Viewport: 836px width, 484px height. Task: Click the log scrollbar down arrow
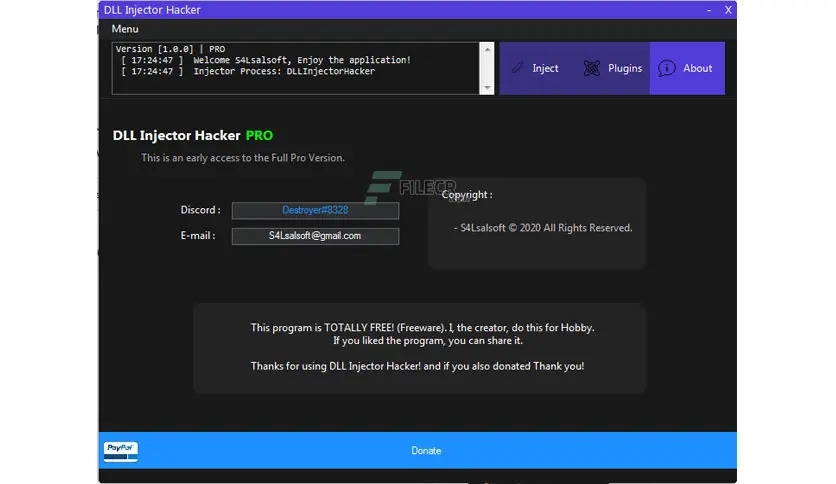click(x=487, y=88)
